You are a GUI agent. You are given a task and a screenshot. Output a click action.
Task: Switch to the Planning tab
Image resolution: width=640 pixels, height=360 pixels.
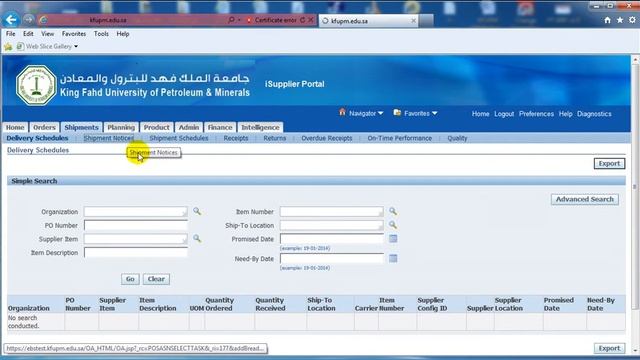pyautogui.click(x=121, y=127)
